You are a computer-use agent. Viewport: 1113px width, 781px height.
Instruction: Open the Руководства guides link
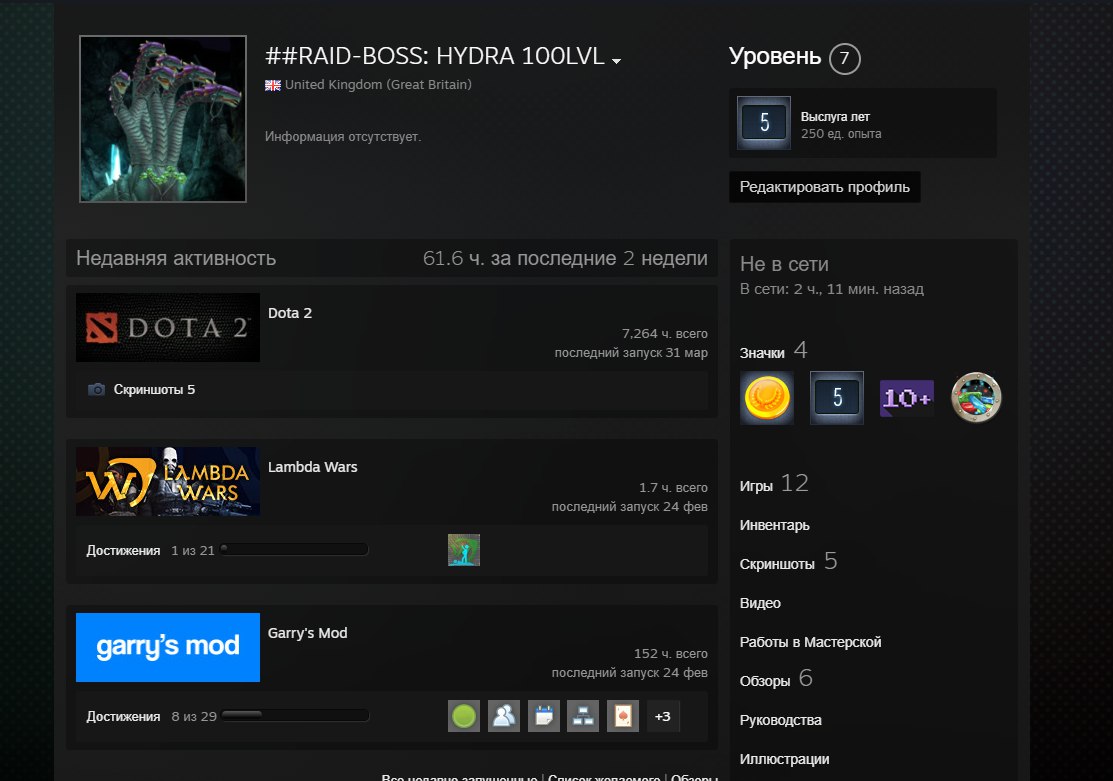point(781,721)
